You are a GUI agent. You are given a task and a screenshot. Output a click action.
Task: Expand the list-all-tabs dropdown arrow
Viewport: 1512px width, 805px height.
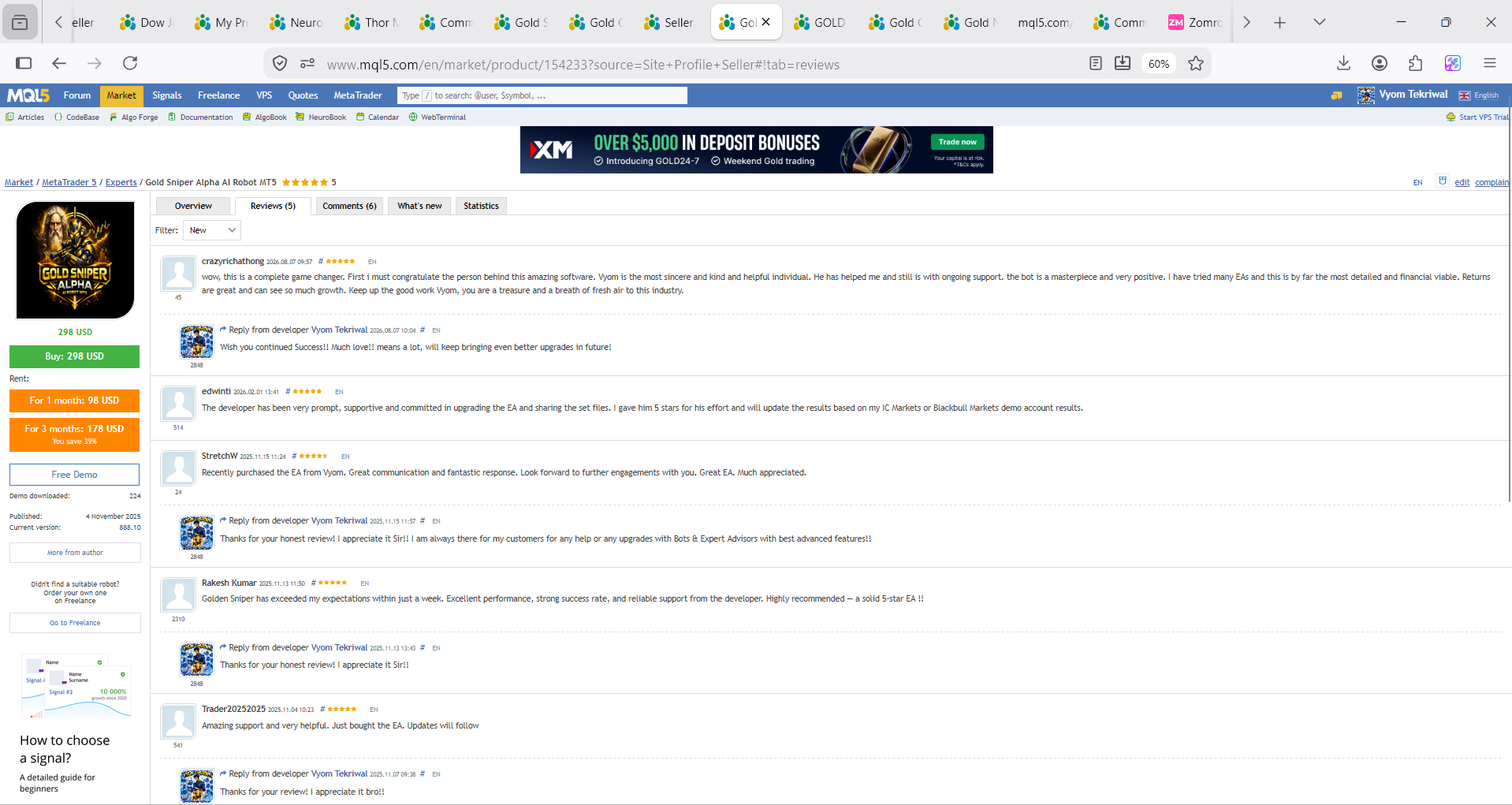[x=1319, y=22]
